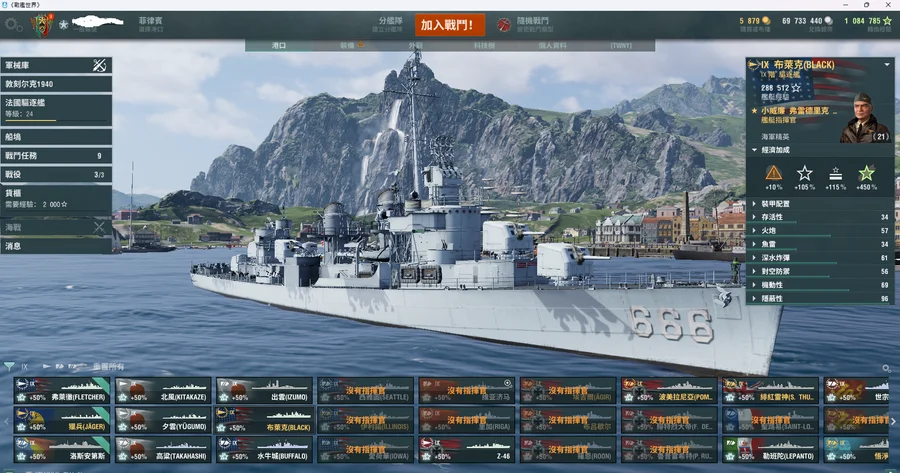Screen dimensions: 900x473
Task: Open the 軍械庫 armory crossed-swords icon
Action: (99, 65)
